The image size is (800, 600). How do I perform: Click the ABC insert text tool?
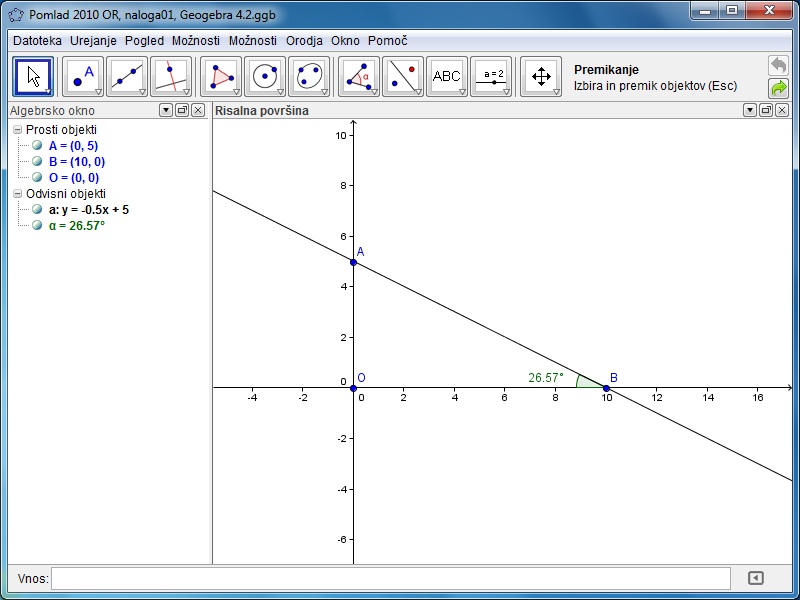447,76
